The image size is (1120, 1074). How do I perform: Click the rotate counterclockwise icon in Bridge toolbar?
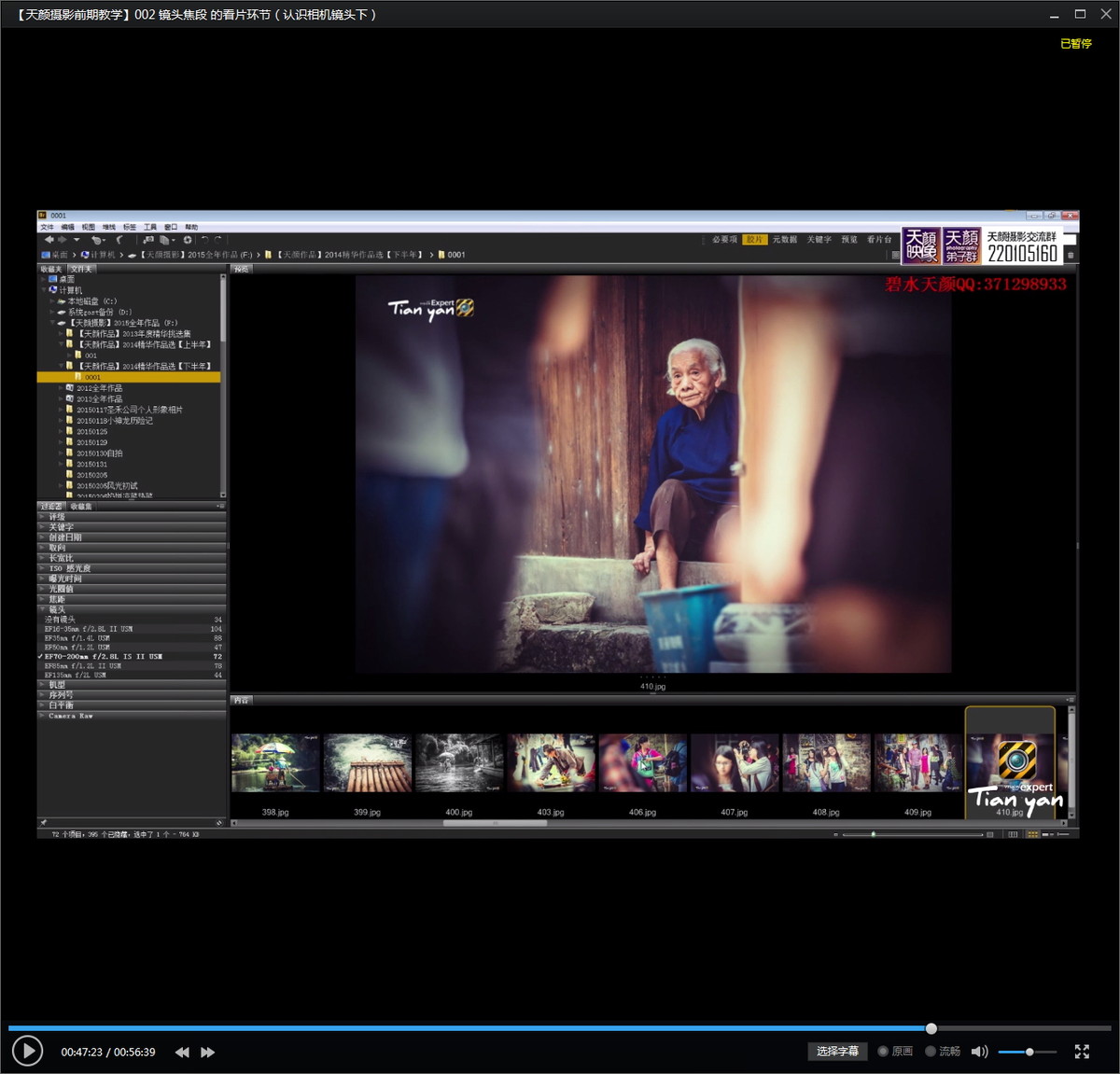coord(204,240)
